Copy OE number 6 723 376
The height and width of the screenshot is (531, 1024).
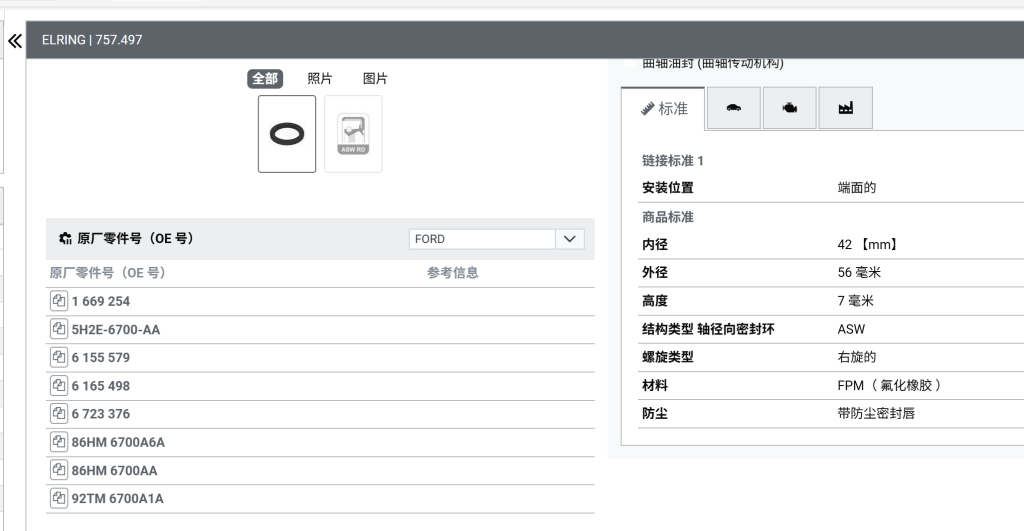tap(58, 414)
